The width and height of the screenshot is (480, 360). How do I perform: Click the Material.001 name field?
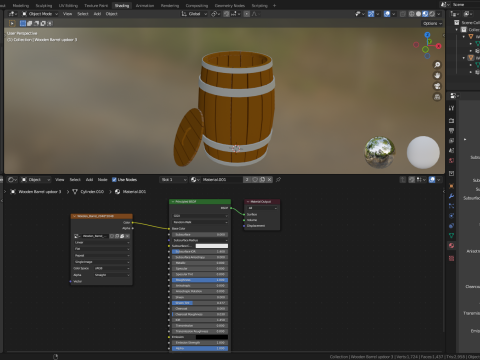click(x=221, y=180)
